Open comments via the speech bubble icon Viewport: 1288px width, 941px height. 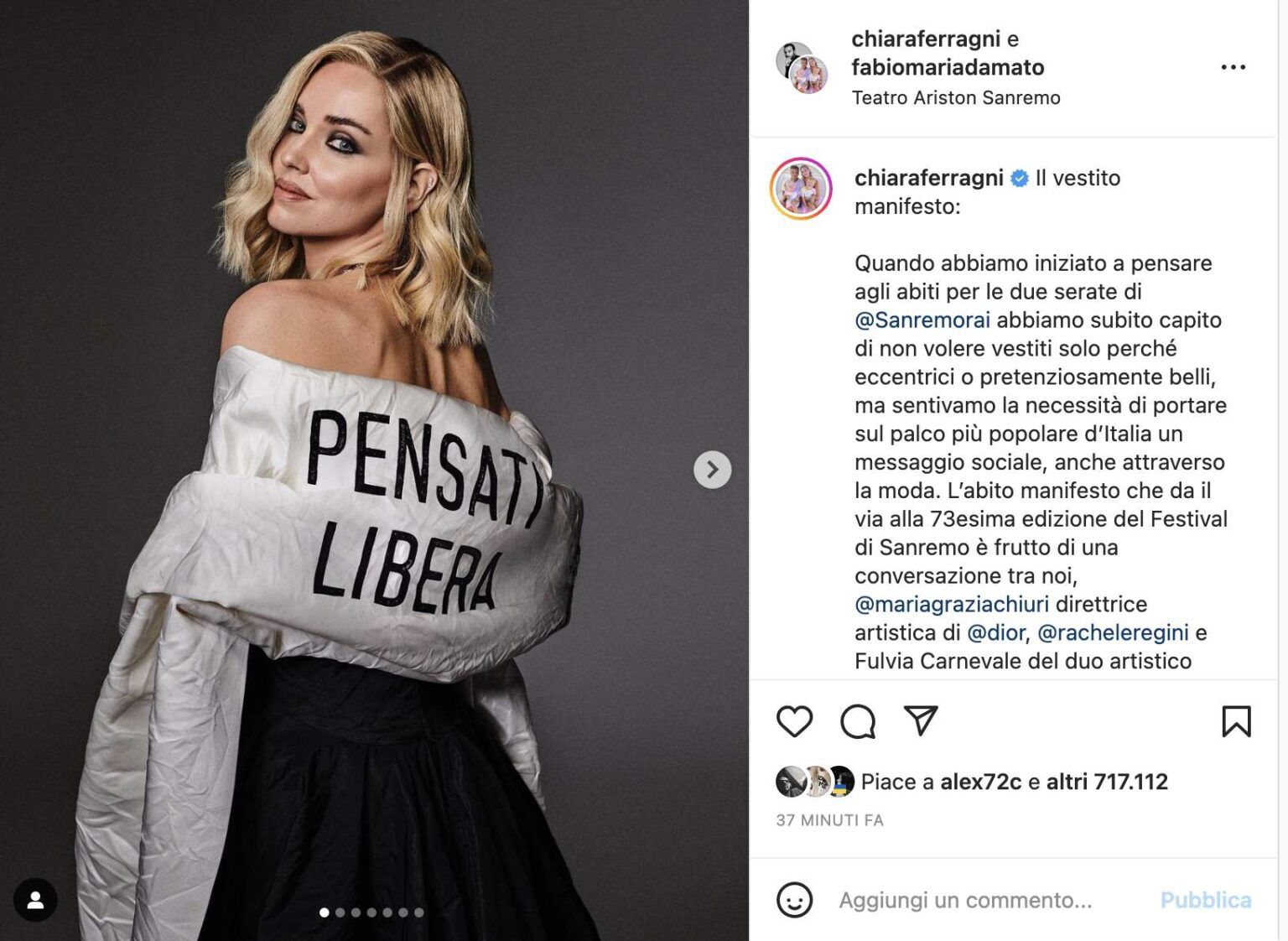coord(858,721)
